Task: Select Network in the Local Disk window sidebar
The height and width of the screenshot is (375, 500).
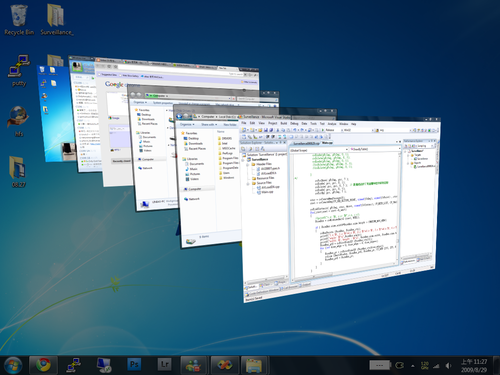Action: [x=192, y=199]
